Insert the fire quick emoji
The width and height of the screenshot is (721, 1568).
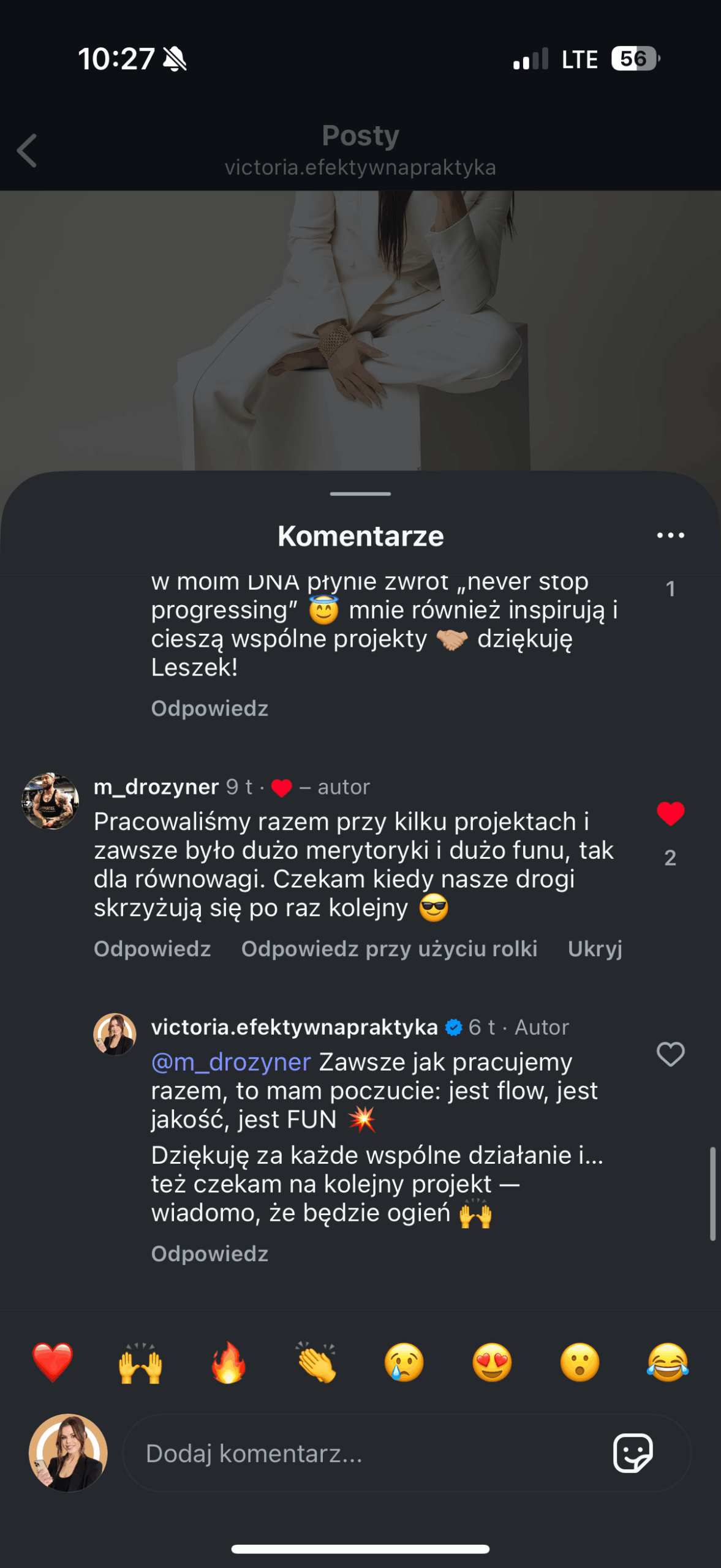(228, 1363)
